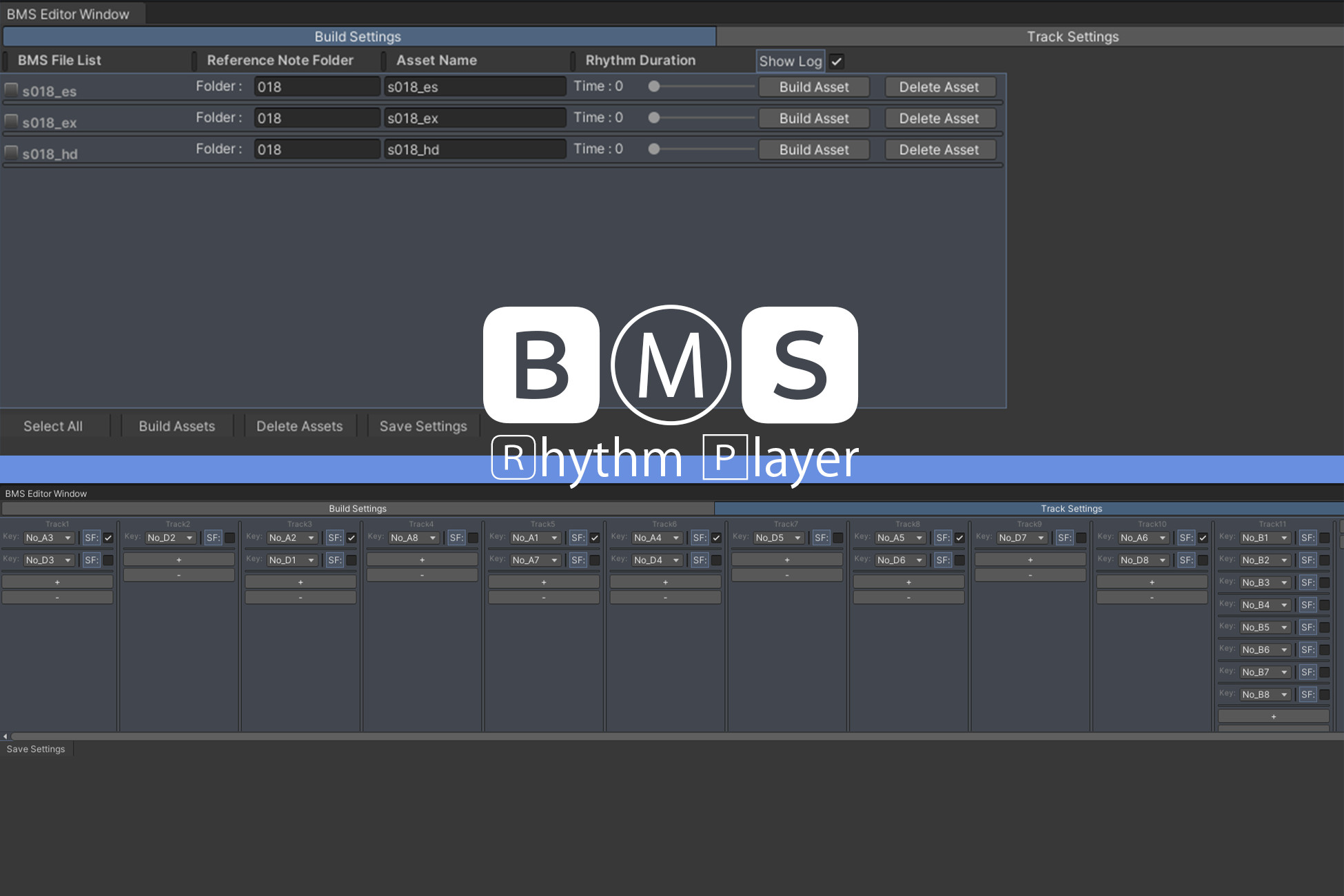Build the s018_es asset
Viewport: 1344px width, 896px height.
pyautogui.click(x=813, y=86)
